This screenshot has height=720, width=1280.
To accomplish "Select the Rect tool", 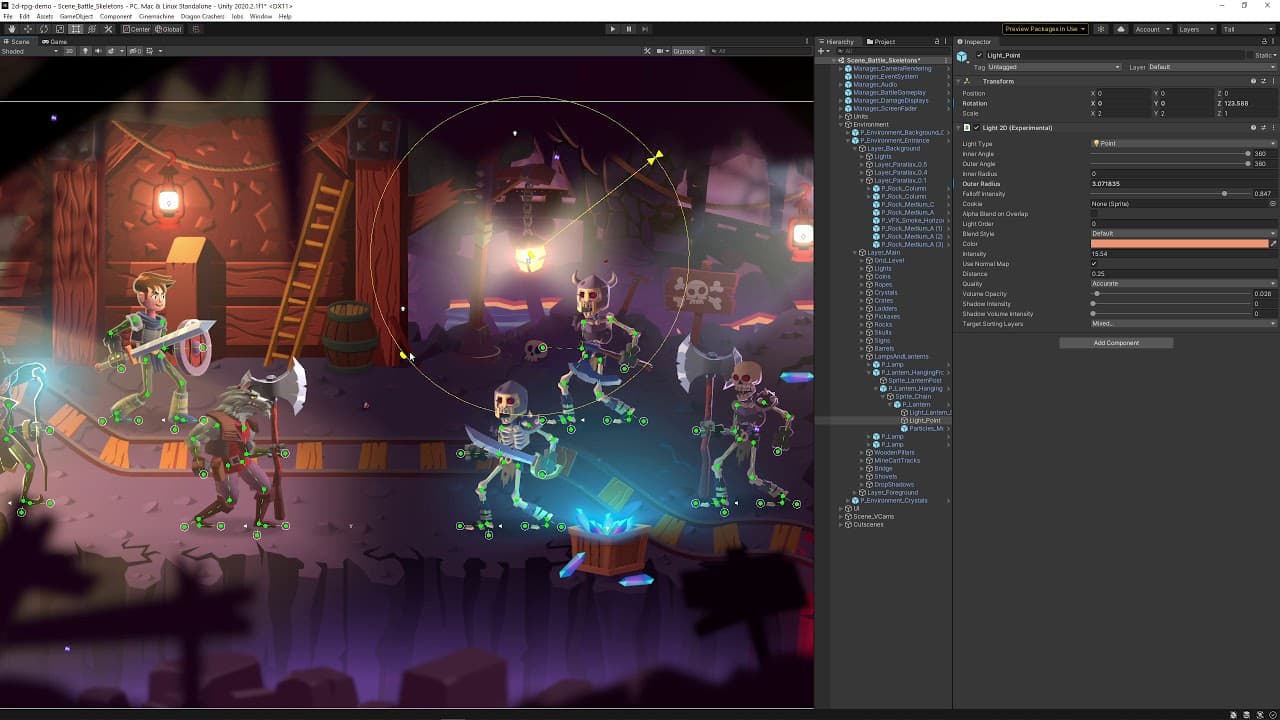I will [x=75, y=29].
